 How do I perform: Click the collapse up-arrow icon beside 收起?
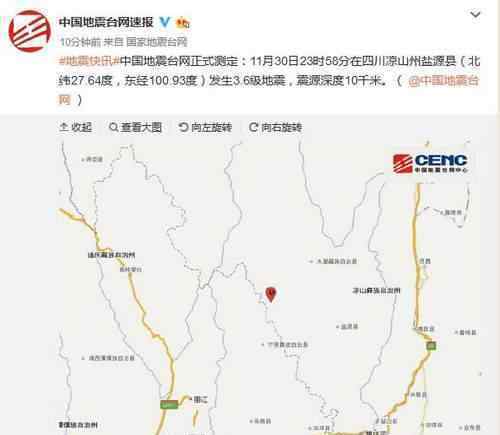(x=64, y=127)
